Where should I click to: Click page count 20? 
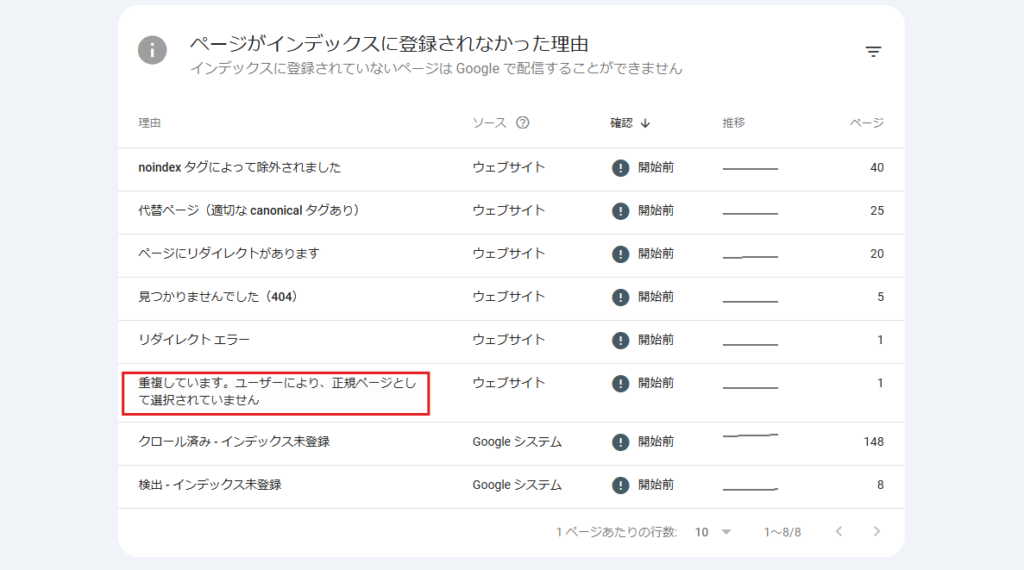point(876,254)
